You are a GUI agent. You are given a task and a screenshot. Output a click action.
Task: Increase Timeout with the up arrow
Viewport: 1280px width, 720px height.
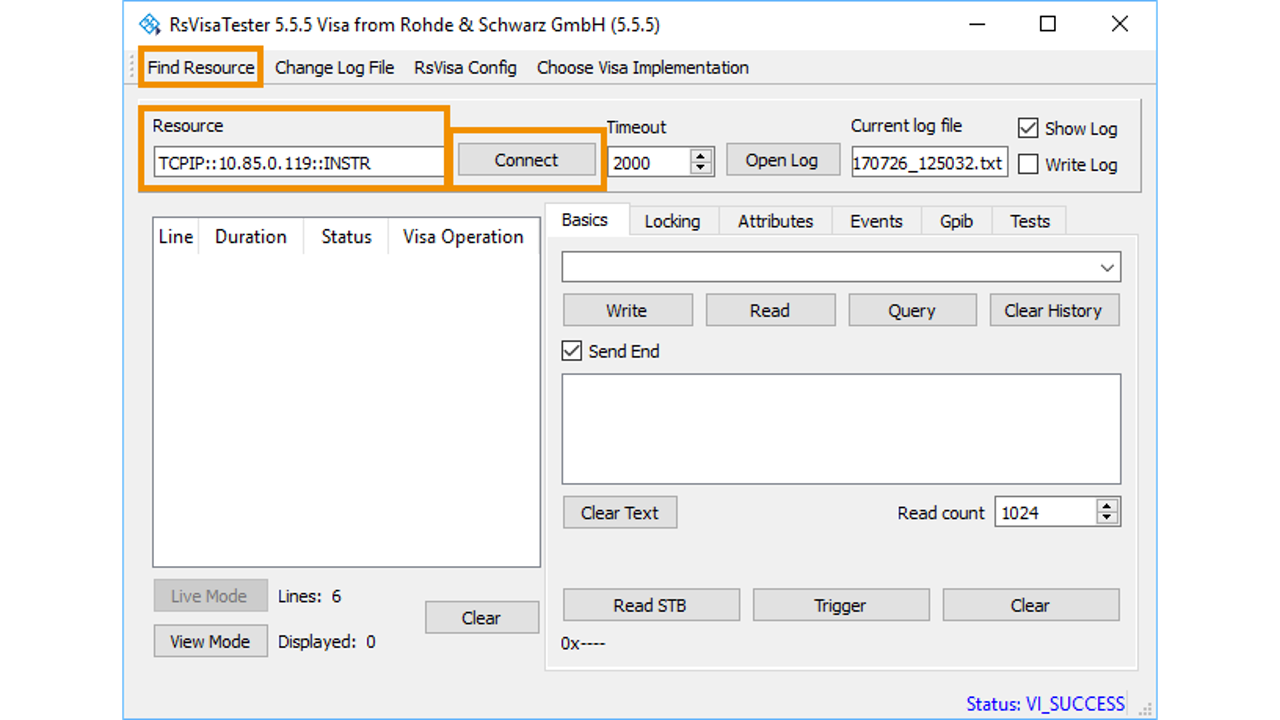pyautogui.click(x=702, y=156)
